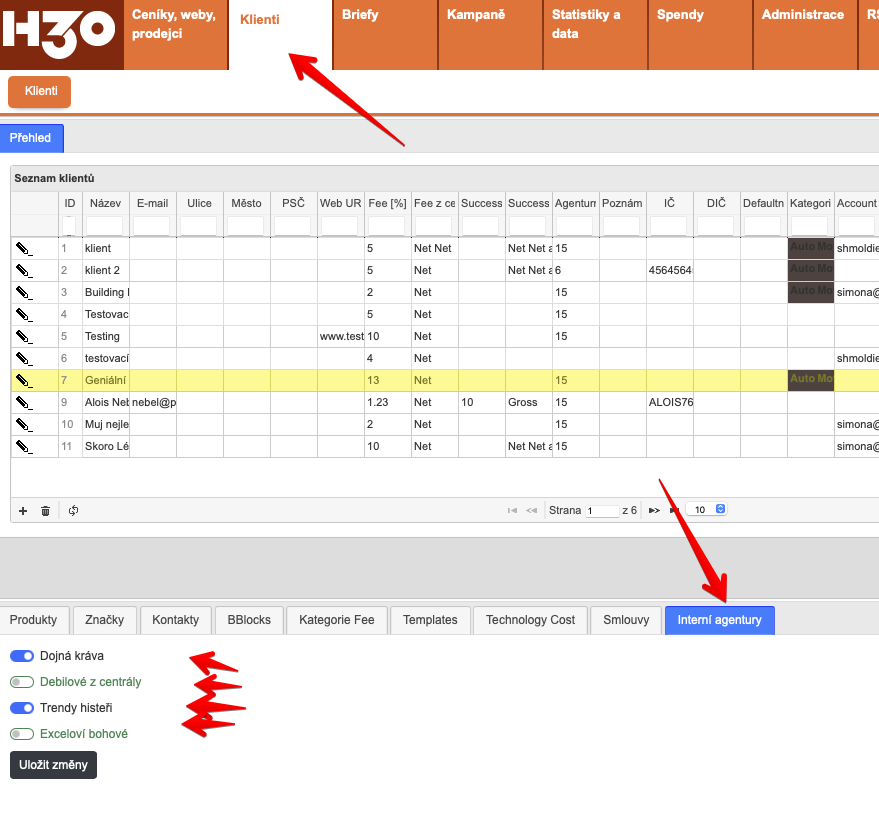Click the 'Uložit změny' button

pos(53,765)
